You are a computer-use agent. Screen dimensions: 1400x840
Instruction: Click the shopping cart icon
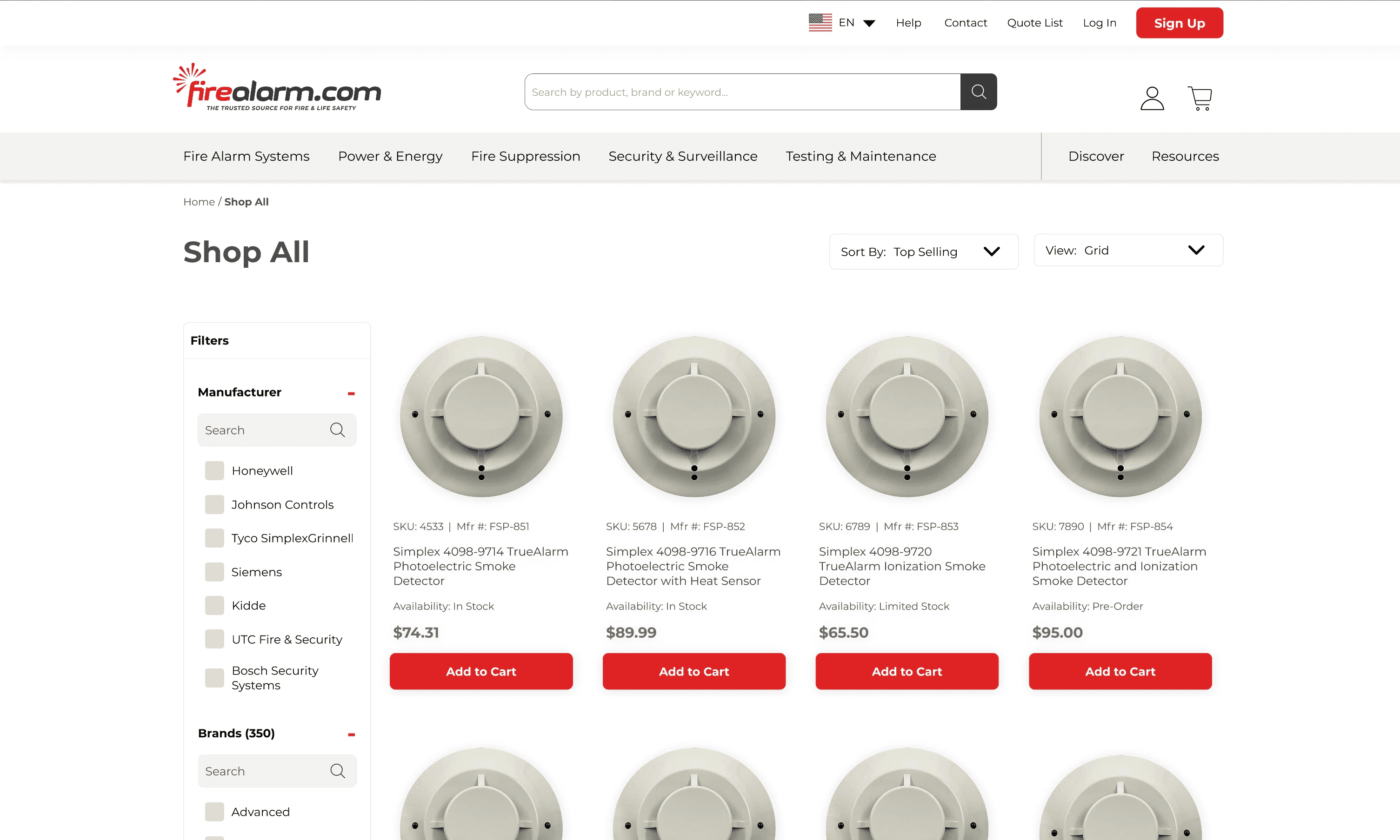click(x=1200, y=99)
